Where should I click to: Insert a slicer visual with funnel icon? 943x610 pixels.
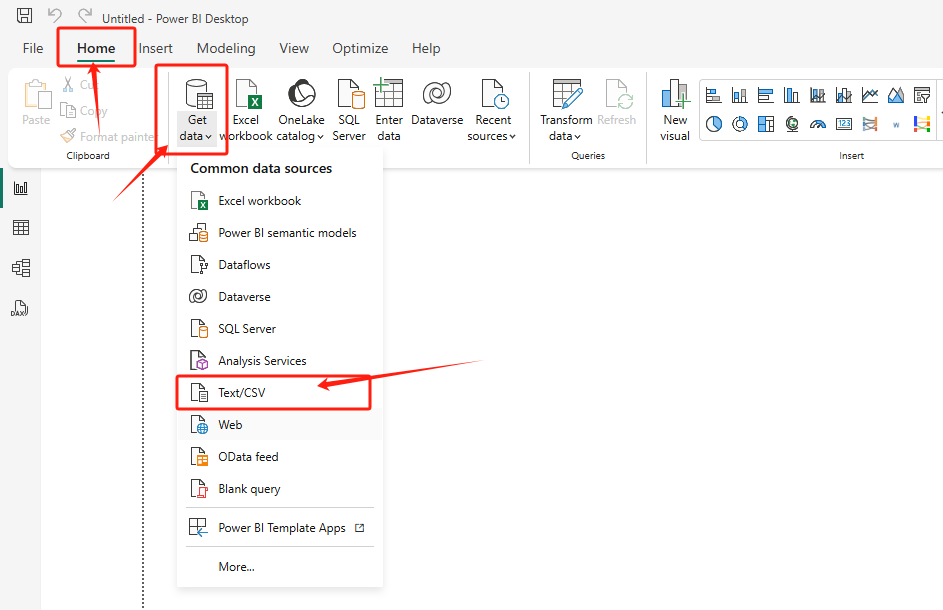pos(922,95)
